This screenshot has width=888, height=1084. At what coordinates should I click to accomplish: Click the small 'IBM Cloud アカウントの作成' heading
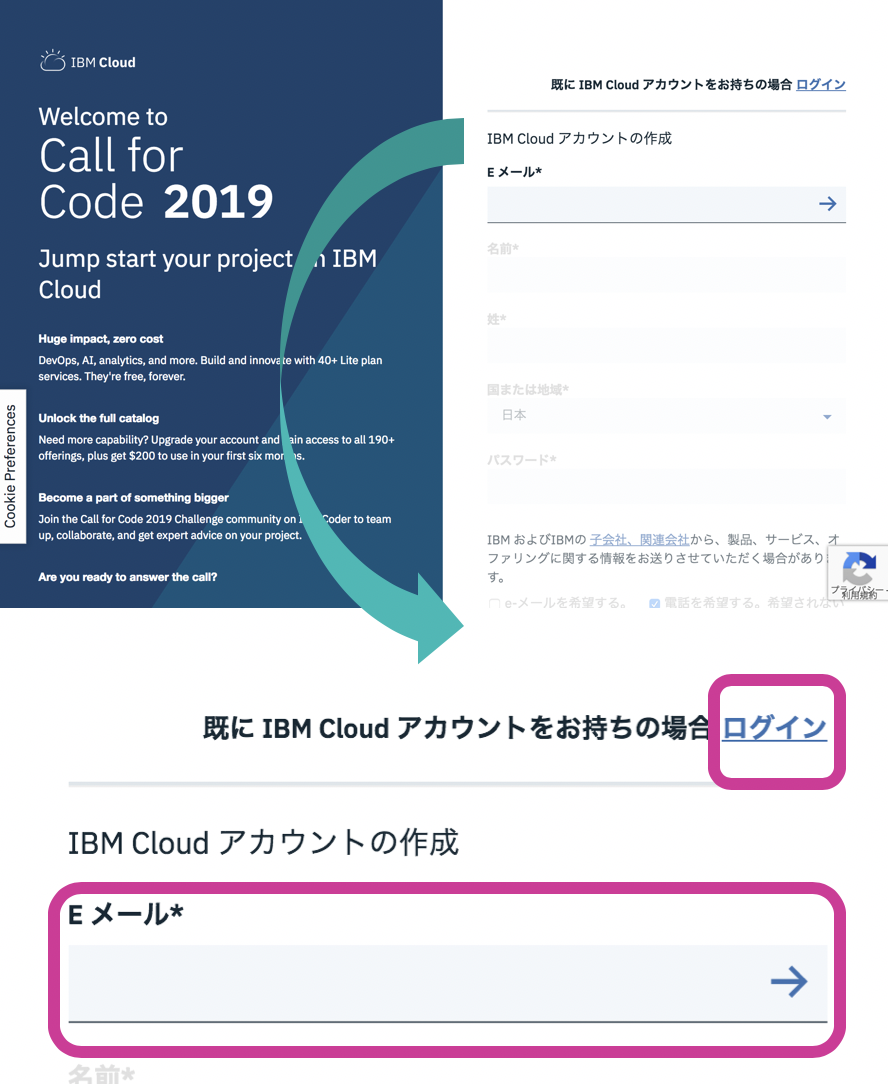coord(580,138)
